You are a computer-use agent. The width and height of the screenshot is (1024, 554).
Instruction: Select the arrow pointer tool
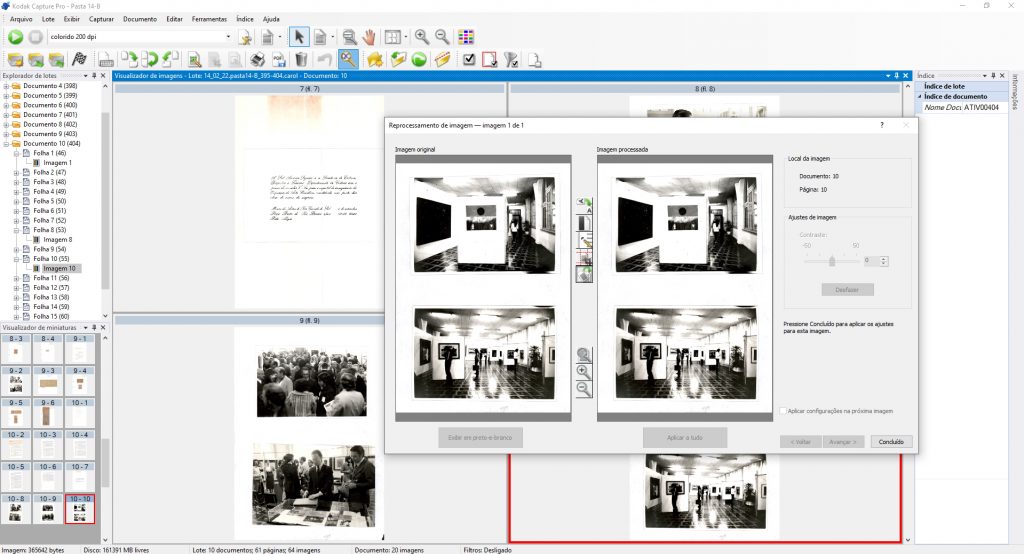299,37
